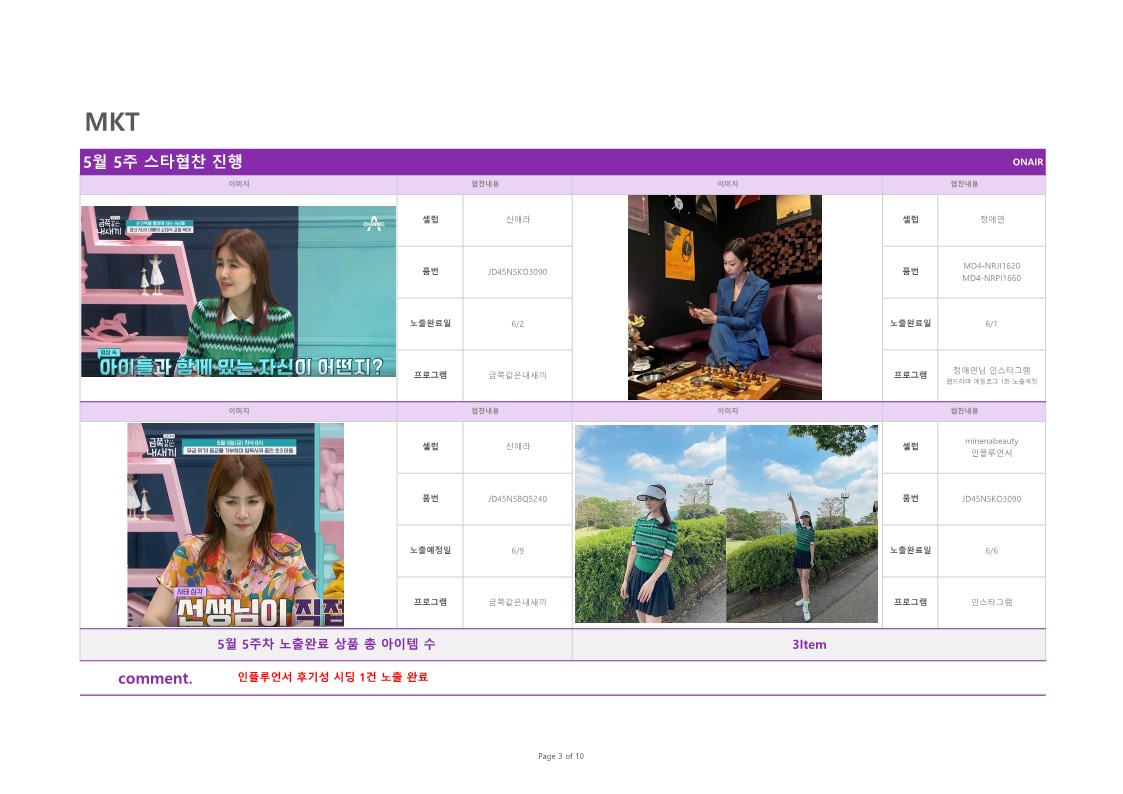
Task: Click caption 선생님이 직접 in floral image
Action: 260,612
